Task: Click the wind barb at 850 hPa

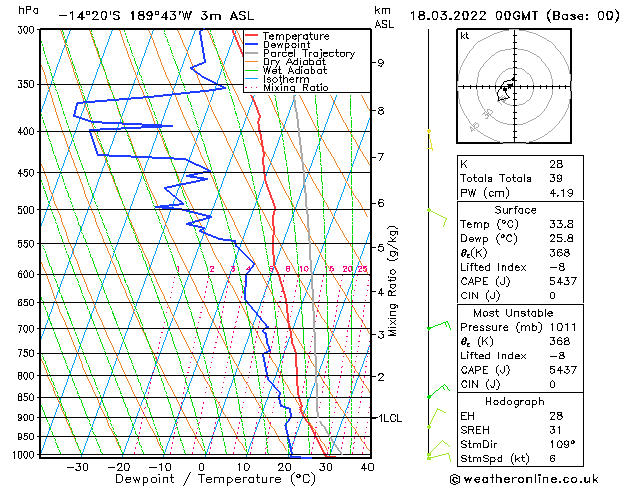Action: 438,391
